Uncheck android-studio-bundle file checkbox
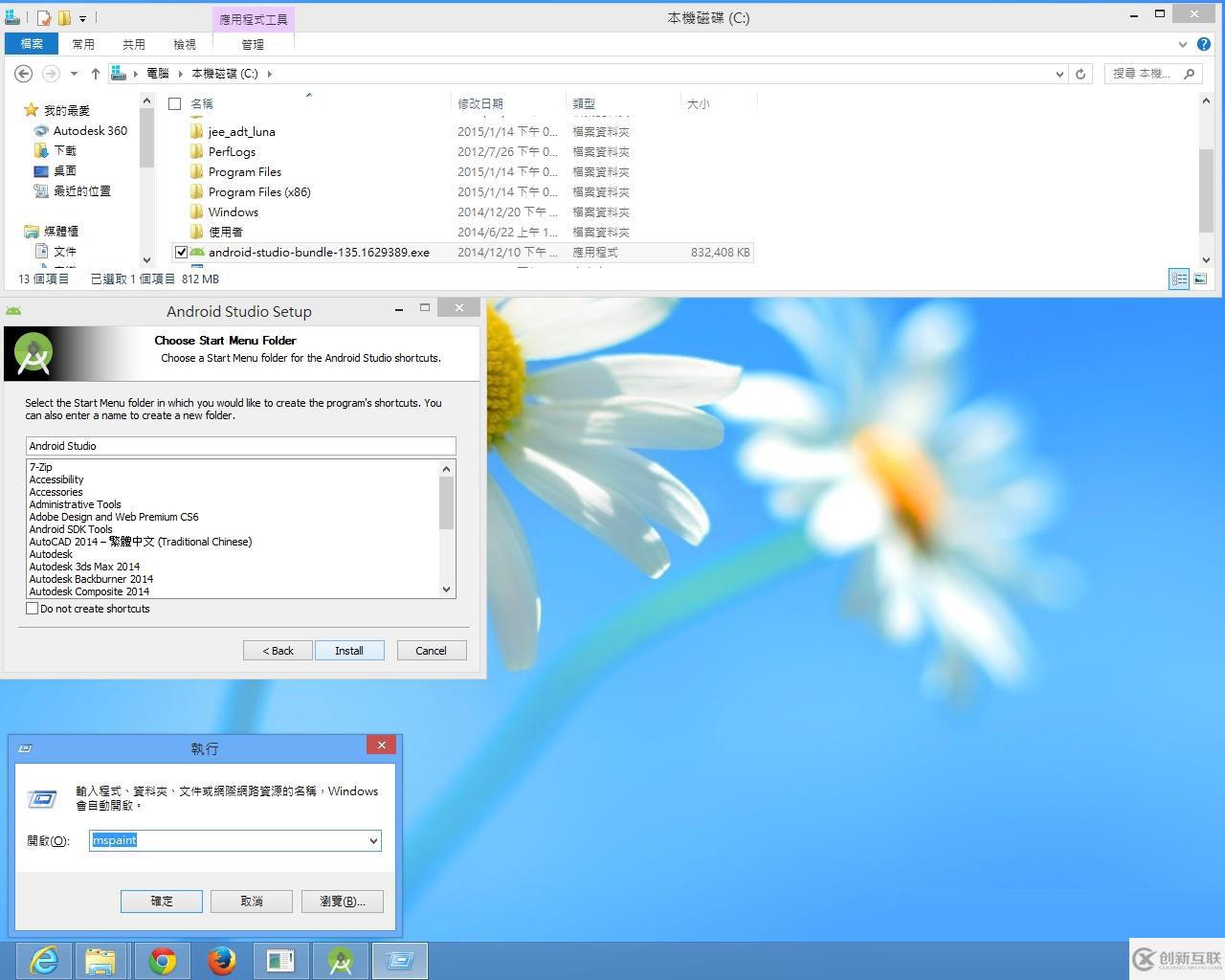Image resolution: width=1225 pixels, height=980 pixels. [x=181, y=253]
